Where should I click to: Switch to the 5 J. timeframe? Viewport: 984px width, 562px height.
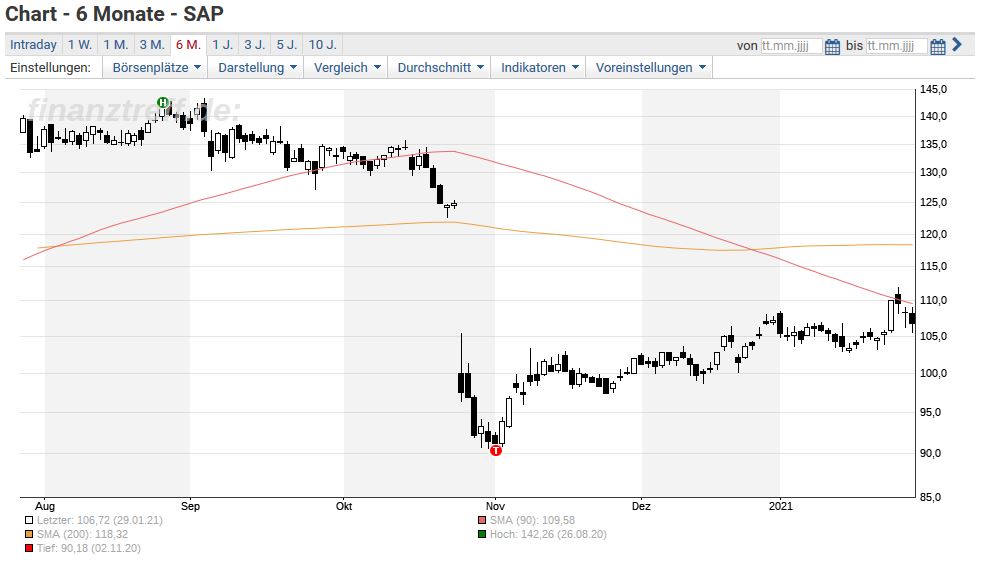287,45
